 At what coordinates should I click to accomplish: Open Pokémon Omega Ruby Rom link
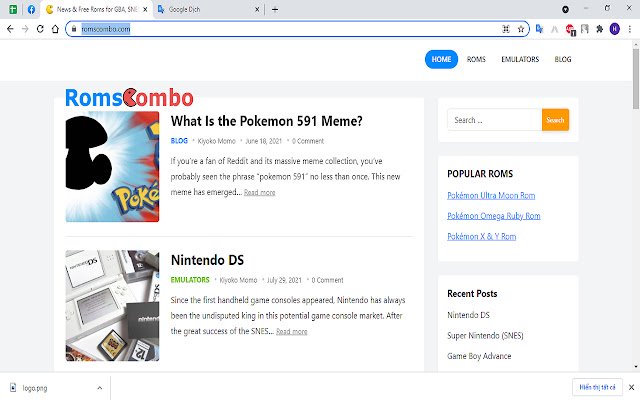(493, 216)
